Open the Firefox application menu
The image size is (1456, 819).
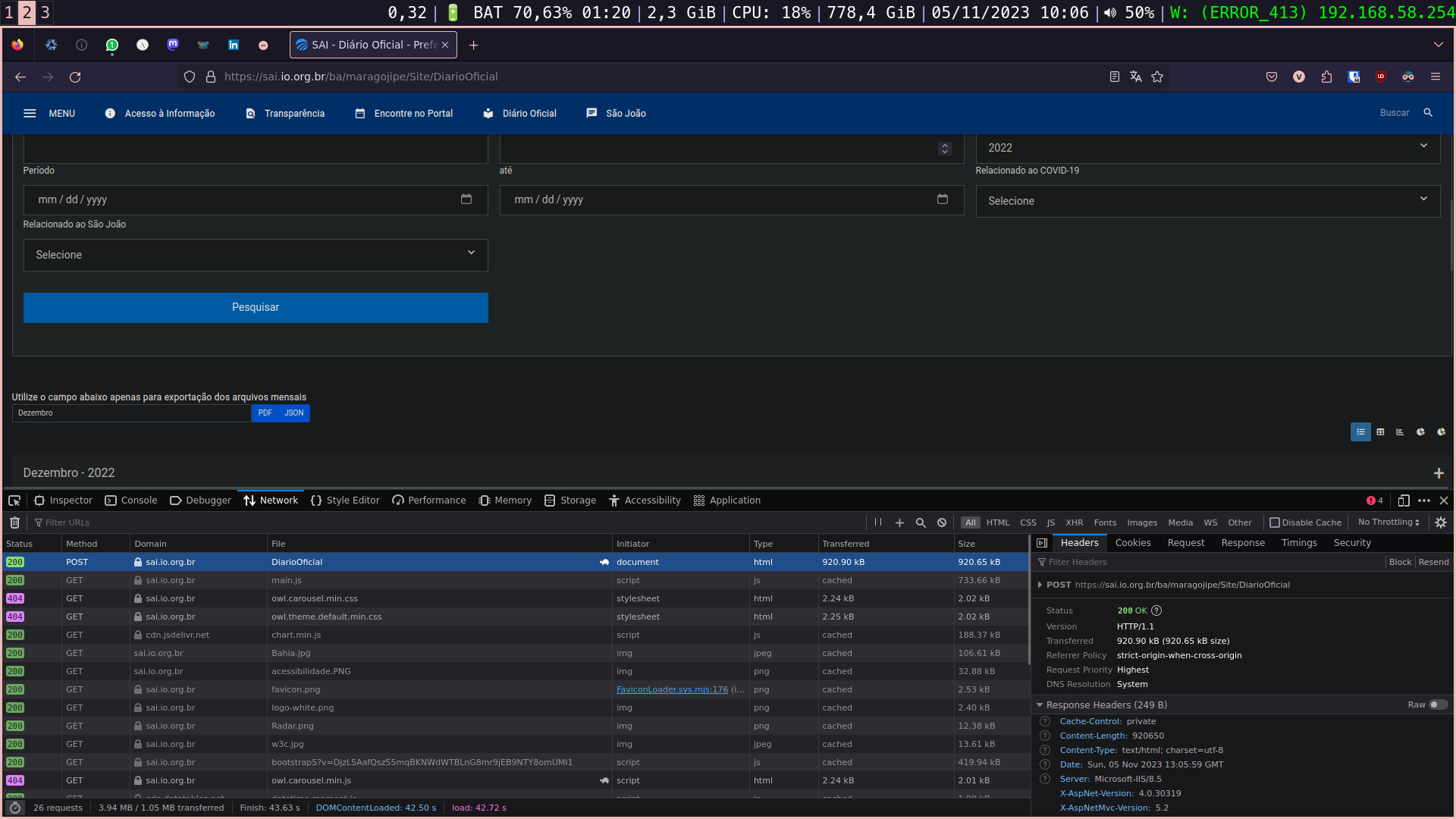1436,77
